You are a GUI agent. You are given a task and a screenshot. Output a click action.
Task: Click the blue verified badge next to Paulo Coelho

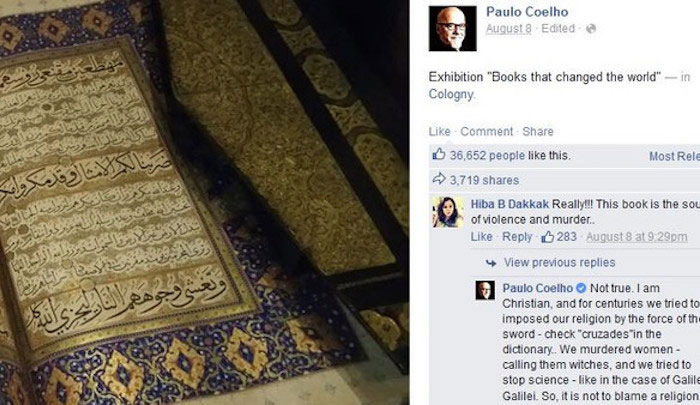click(x=581, y=288)
